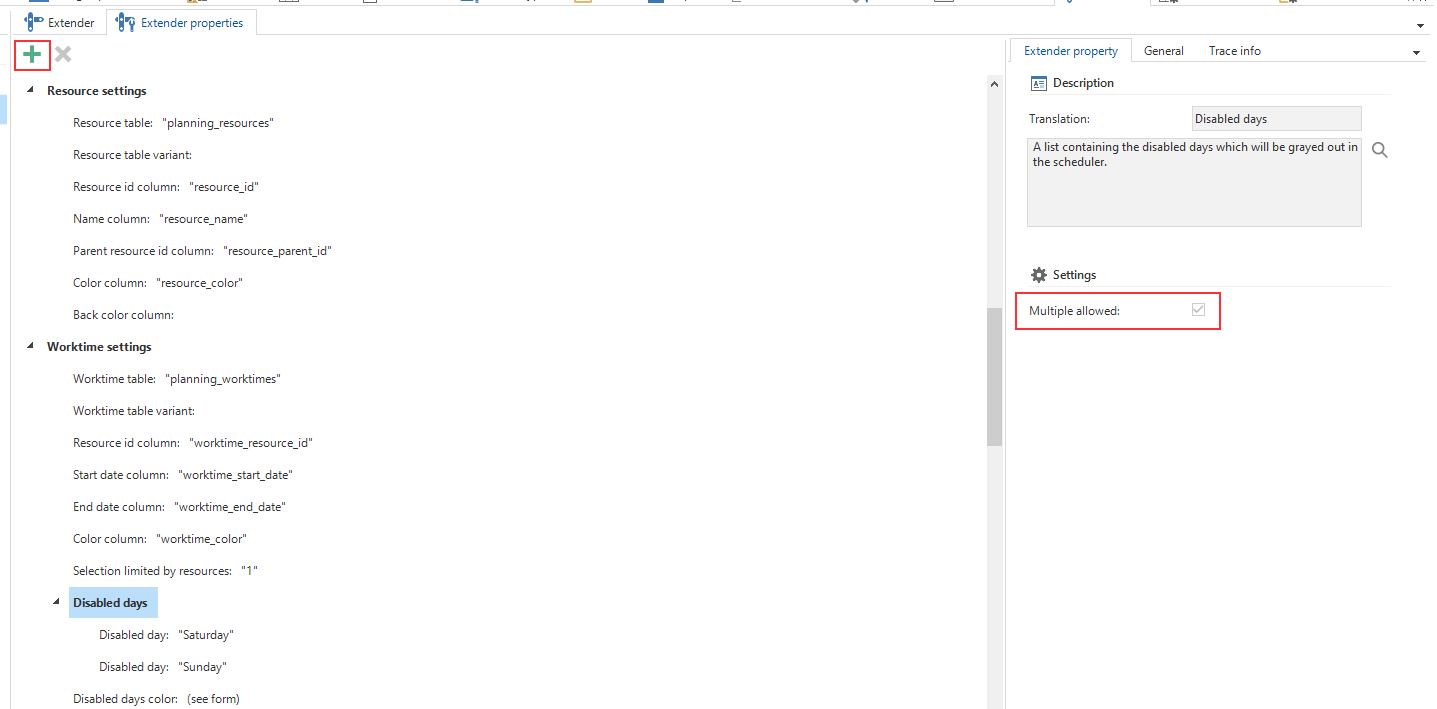The height and width of the screenshot is (709, 1437).
Task: Collapse the Disabled days node
Action: coord(56,602)
